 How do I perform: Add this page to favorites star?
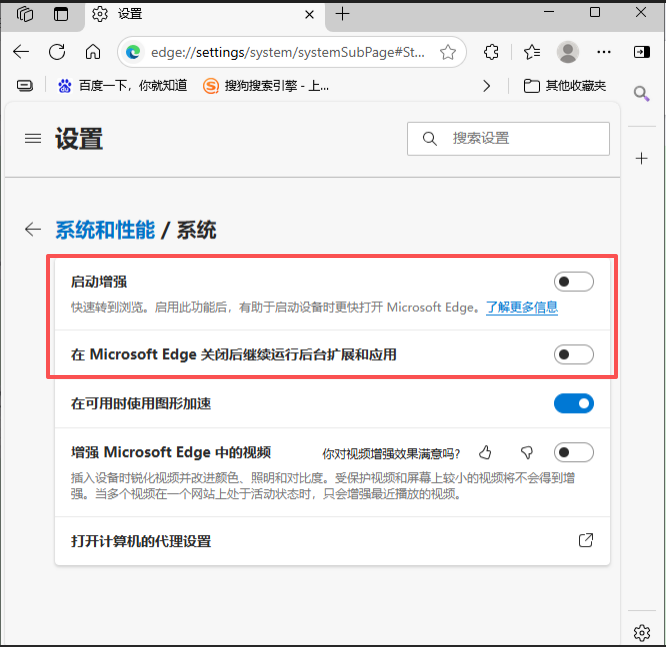pyautogui.click(x=448, y=52)
